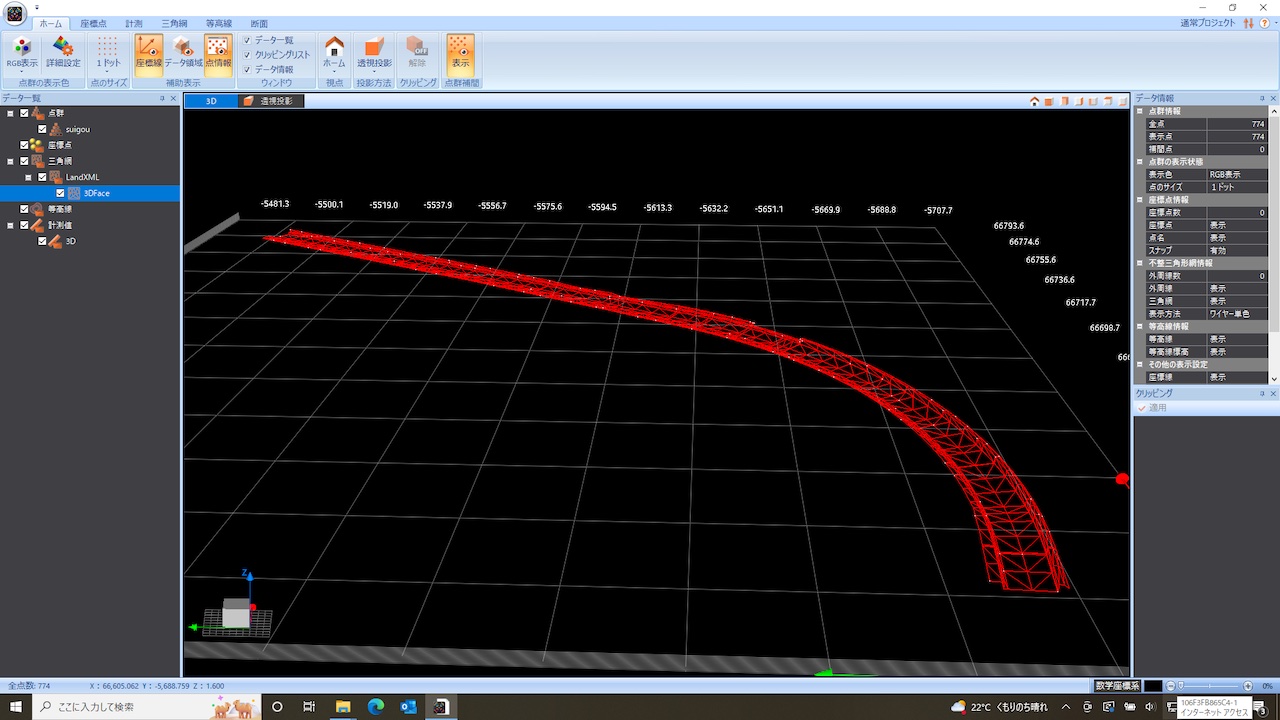Switch to the 等高線 ribbon tab
Viewport: 1280px width, 720px height.
point(219,23)
